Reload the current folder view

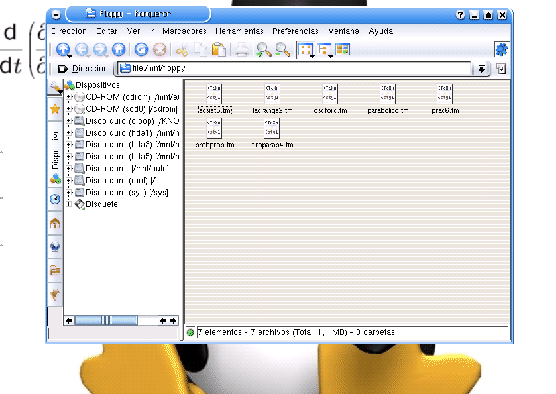coord(141,49)
